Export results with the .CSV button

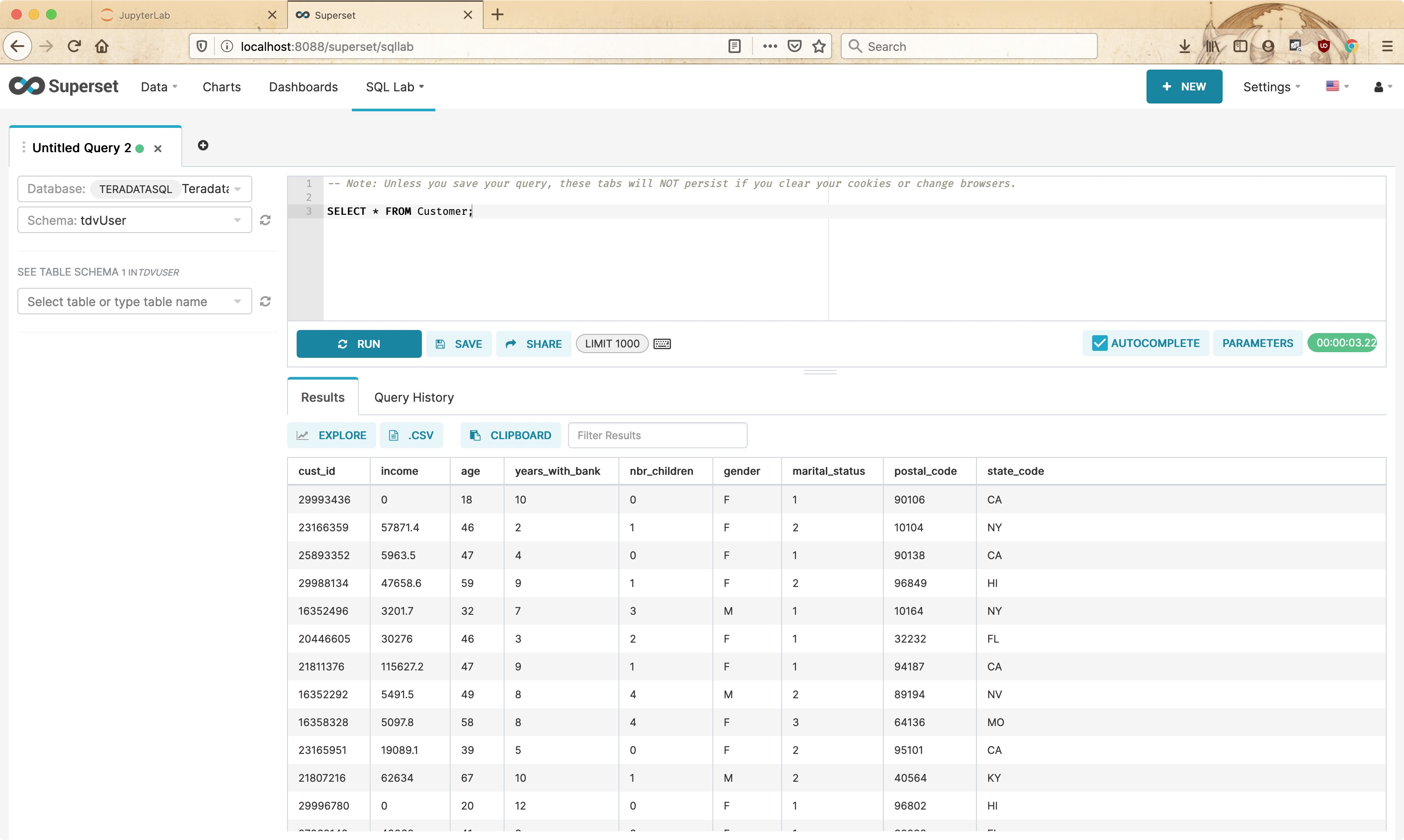pyautogui.click(x=411, y=435)
